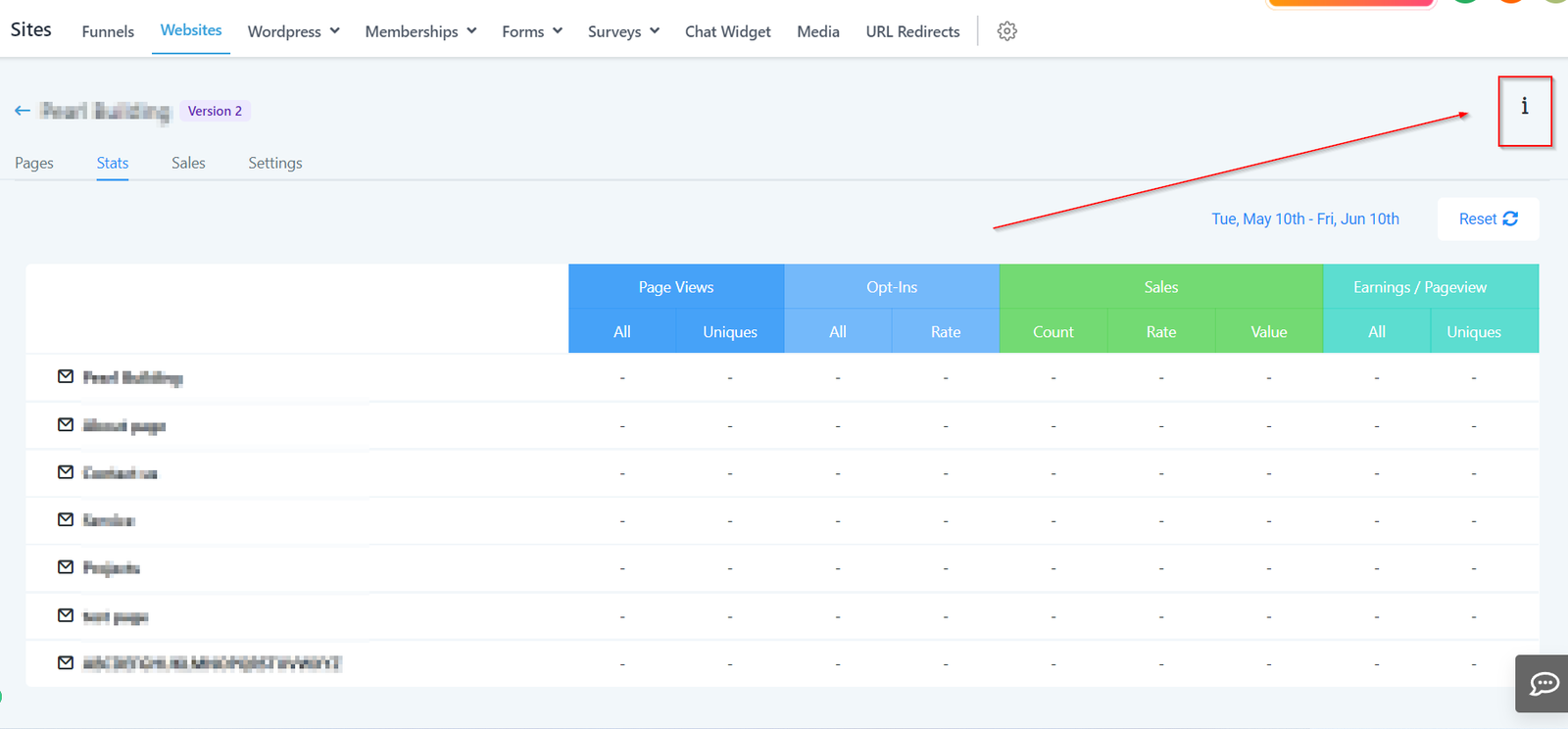The height and width of the screenshot is (729, 1568).
Task: Click the envelope icon in the last row
Action: [x=66, y=663]
